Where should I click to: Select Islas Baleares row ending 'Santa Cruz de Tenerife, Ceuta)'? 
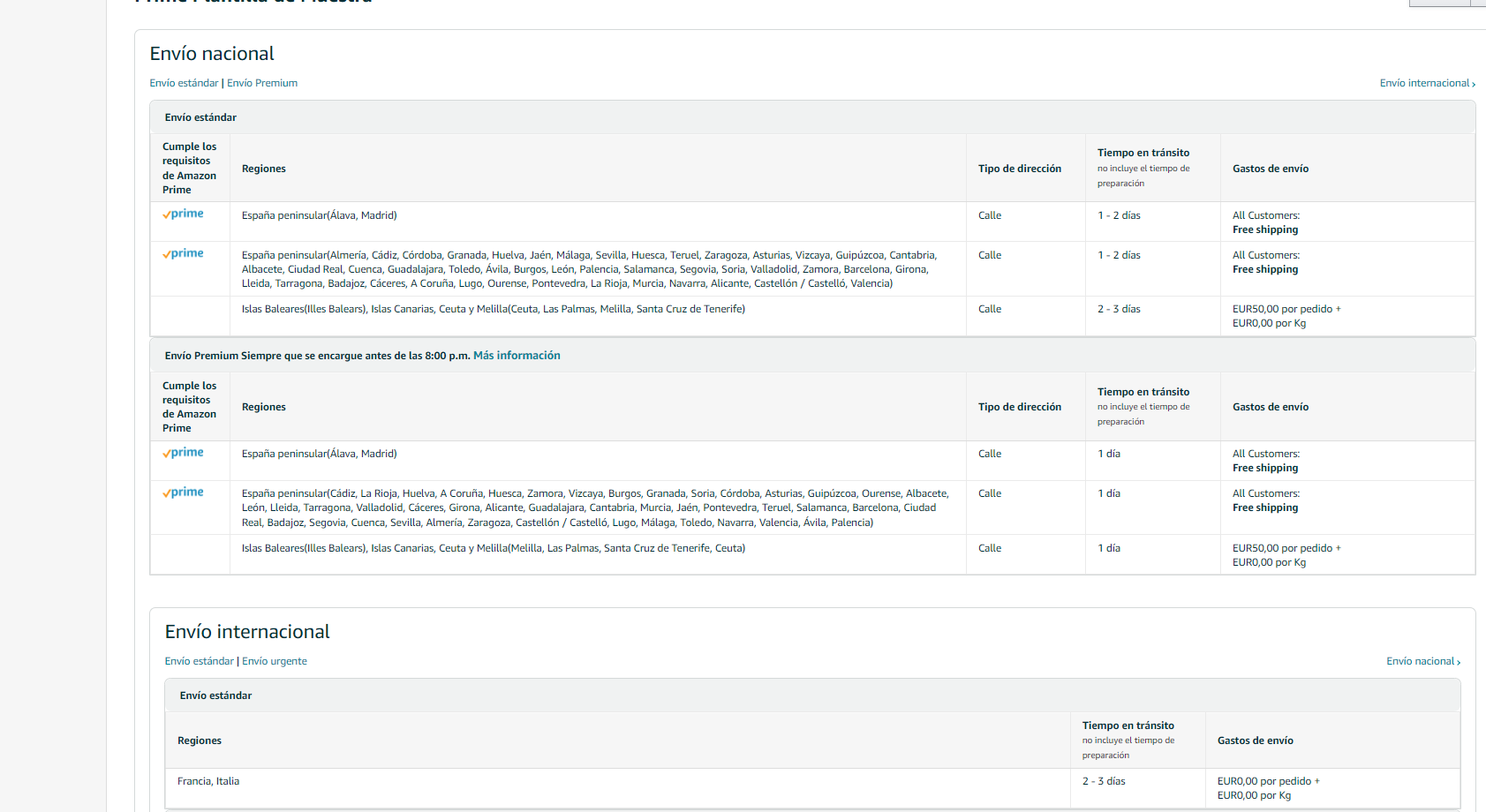[x=493, y=548]
